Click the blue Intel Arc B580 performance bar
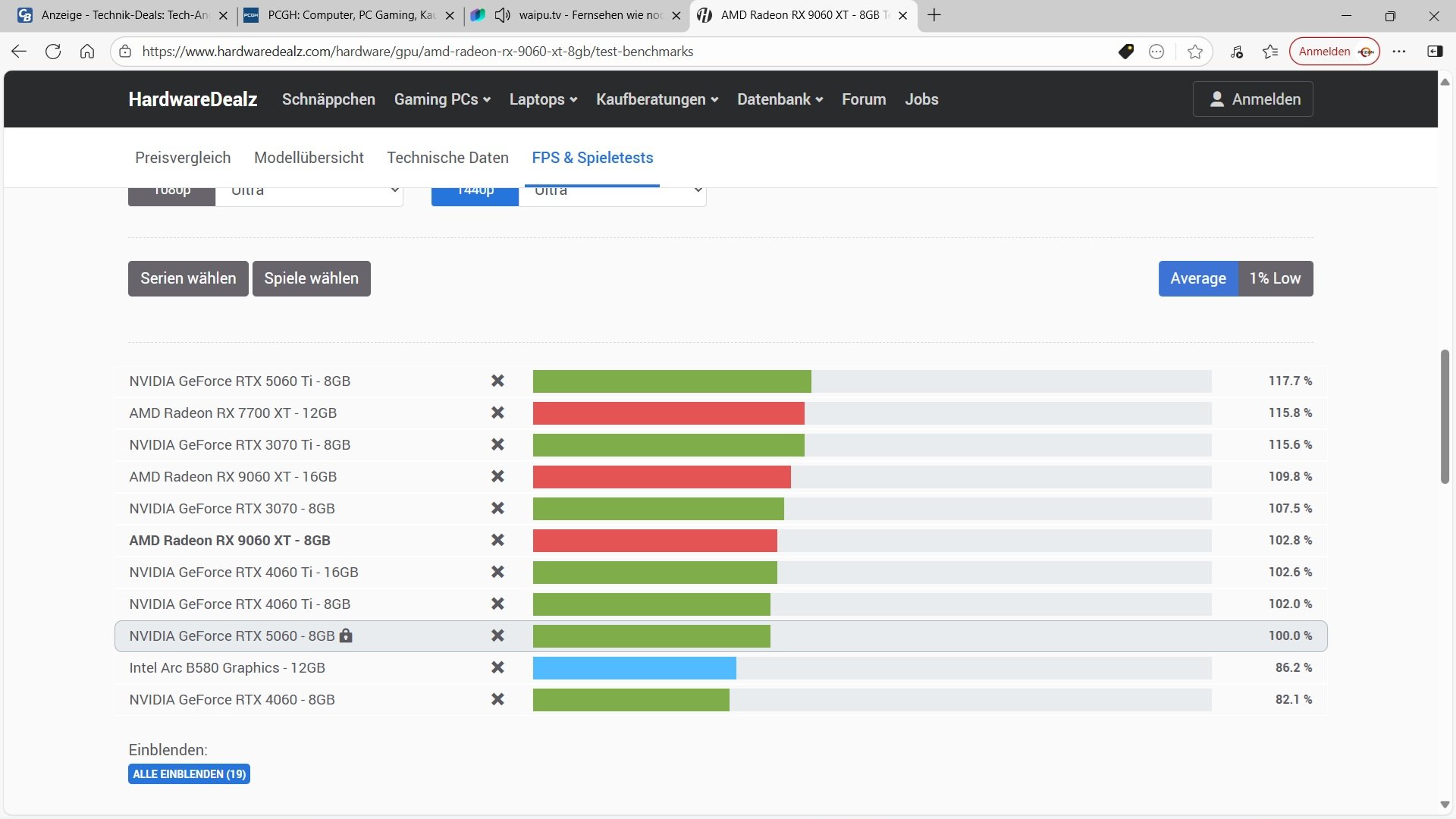Viewport: 1456px width, 819px height. tap(634, 667)
